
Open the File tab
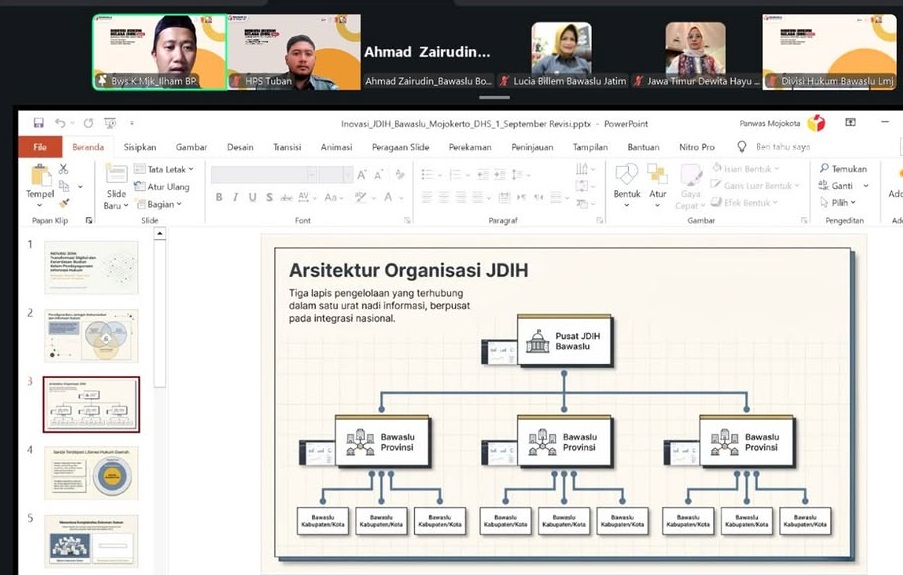click(40, 147)
